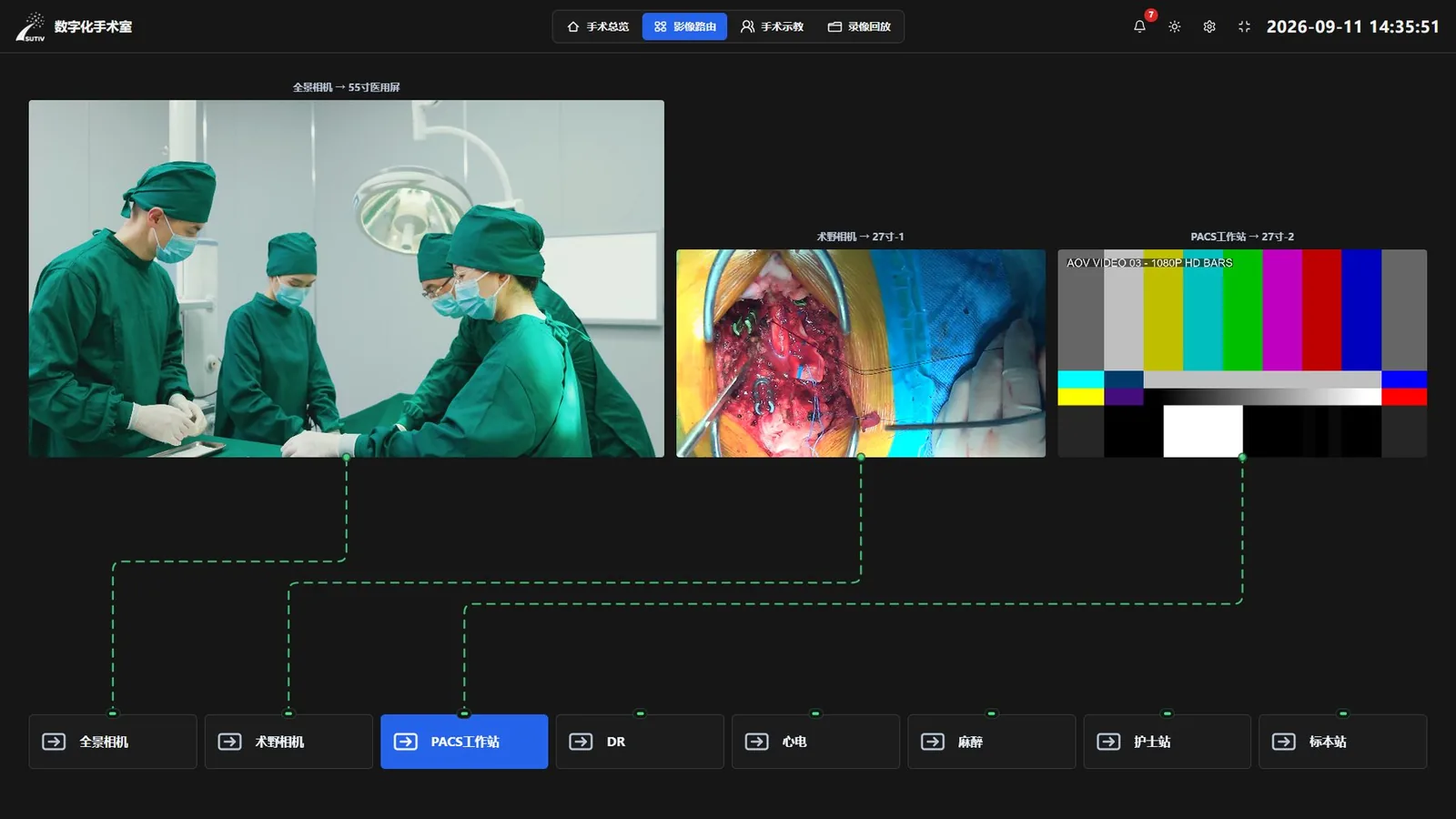The width and height of the screenshot is (1456, 819).
Task: Click the 护士站 input arrow icon
Action: tap(1108, 742)
